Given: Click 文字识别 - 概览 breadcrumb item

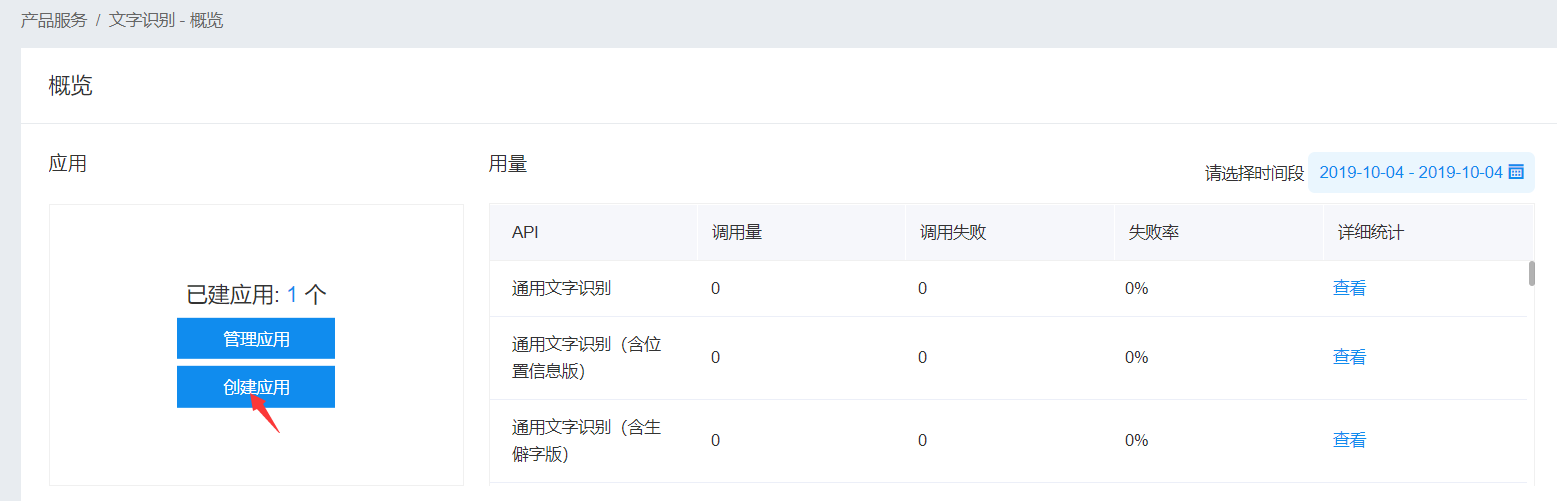Looking at the screenshot, I should click(x=166, y=20).
